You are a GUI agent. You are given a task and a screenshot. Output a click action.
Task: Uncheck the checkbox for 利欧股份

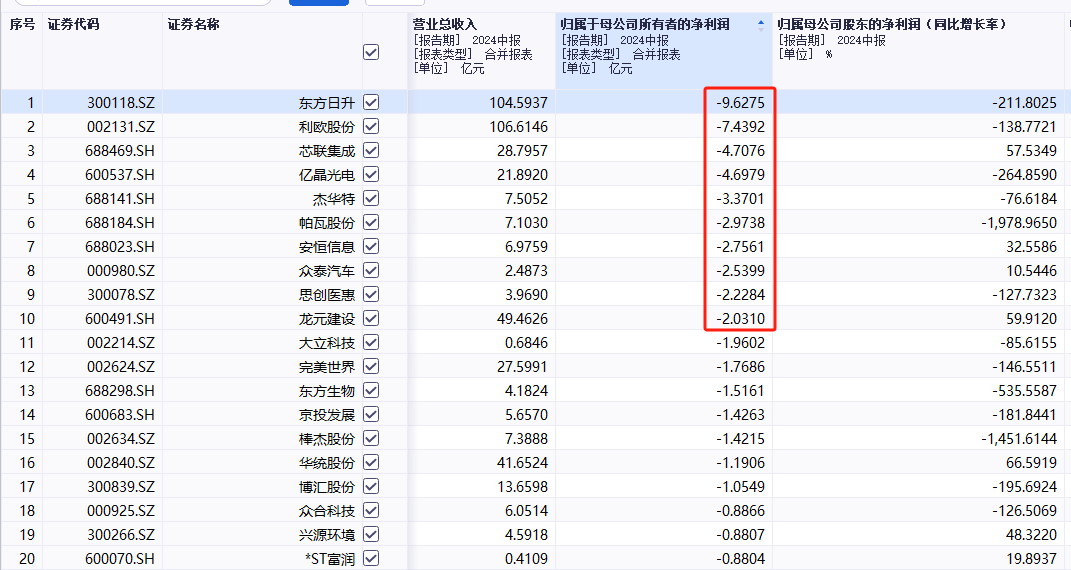pos(371,126)
